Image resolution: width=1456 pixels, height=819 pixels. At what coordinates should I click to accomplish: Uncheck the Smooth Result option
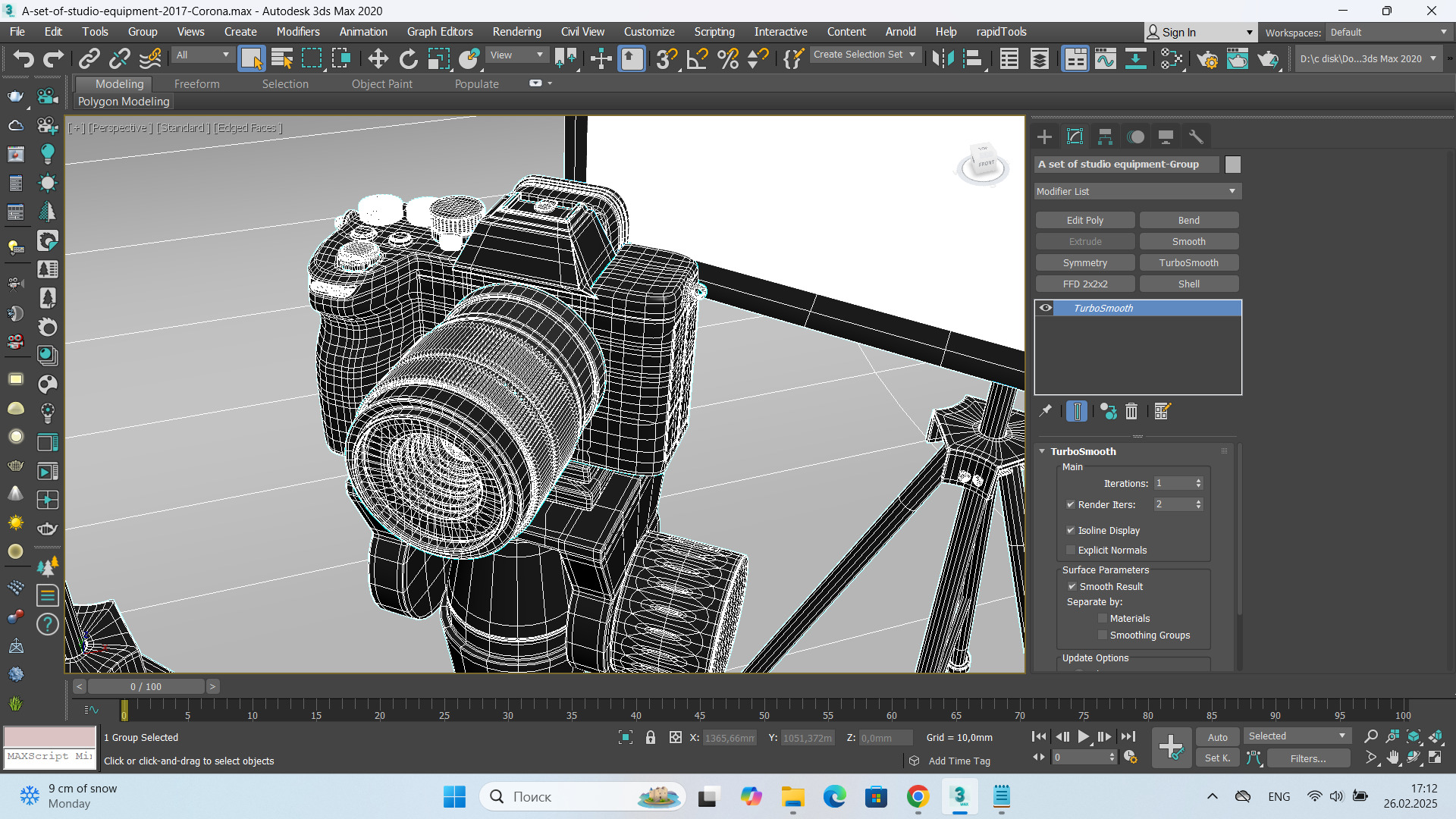[x=1072, y=586]
